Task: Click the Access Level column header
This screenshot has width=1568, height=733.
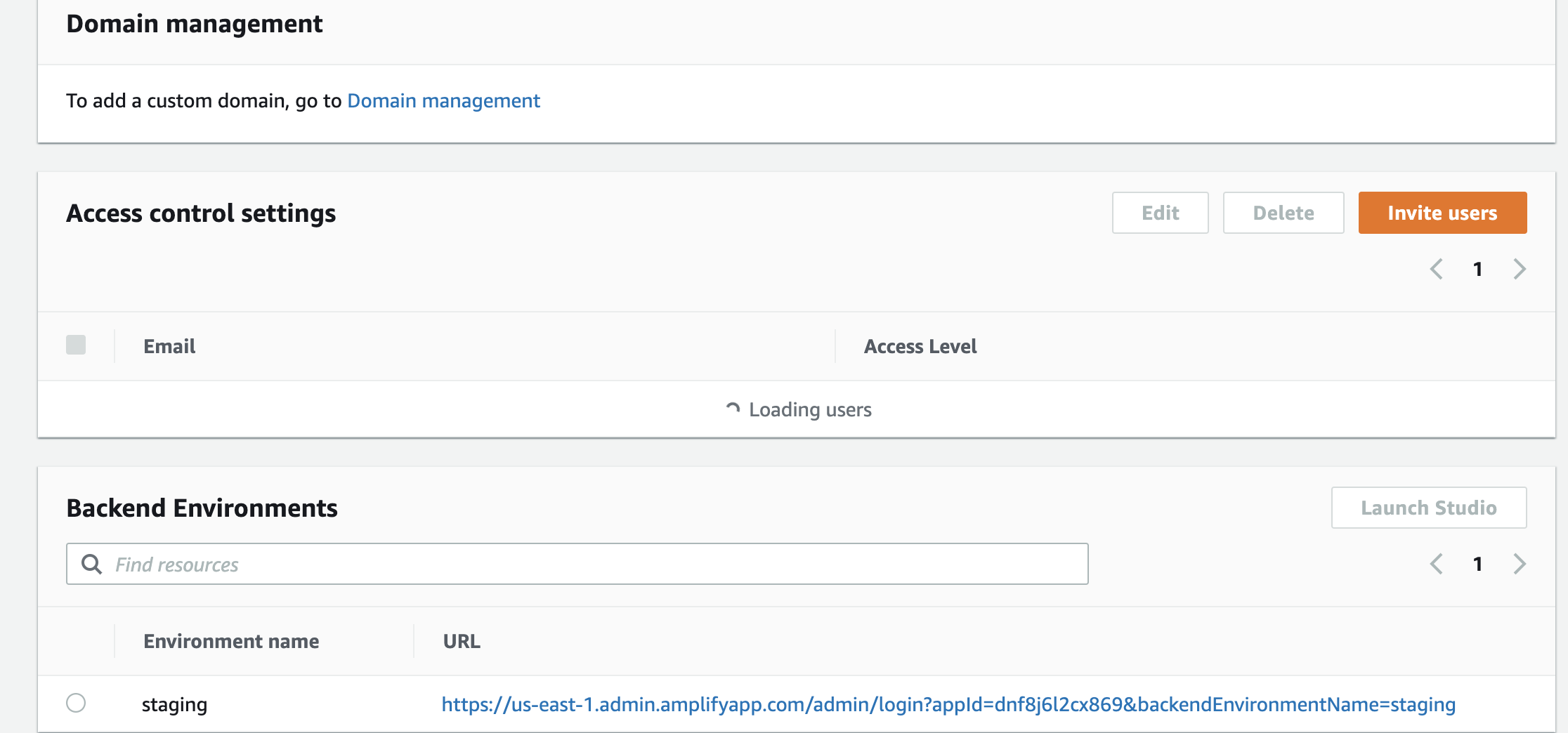Action: tap(920, 345)
